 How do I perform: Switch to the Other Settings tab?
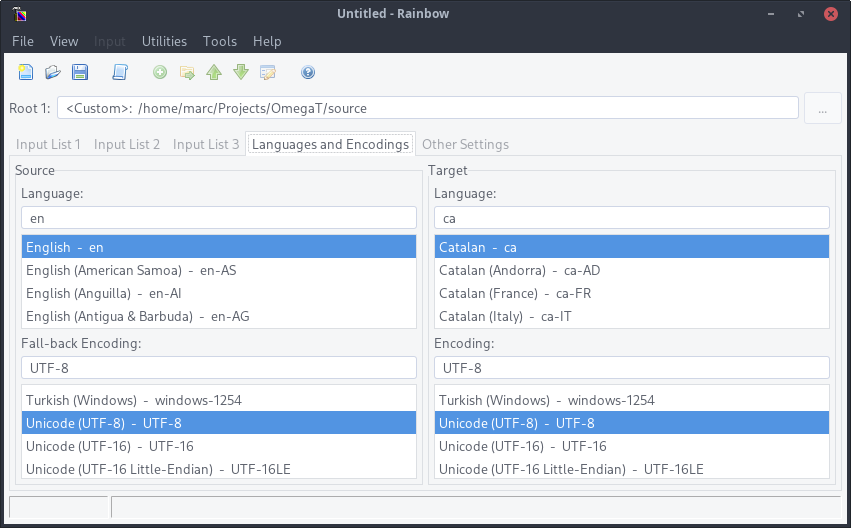465,144
